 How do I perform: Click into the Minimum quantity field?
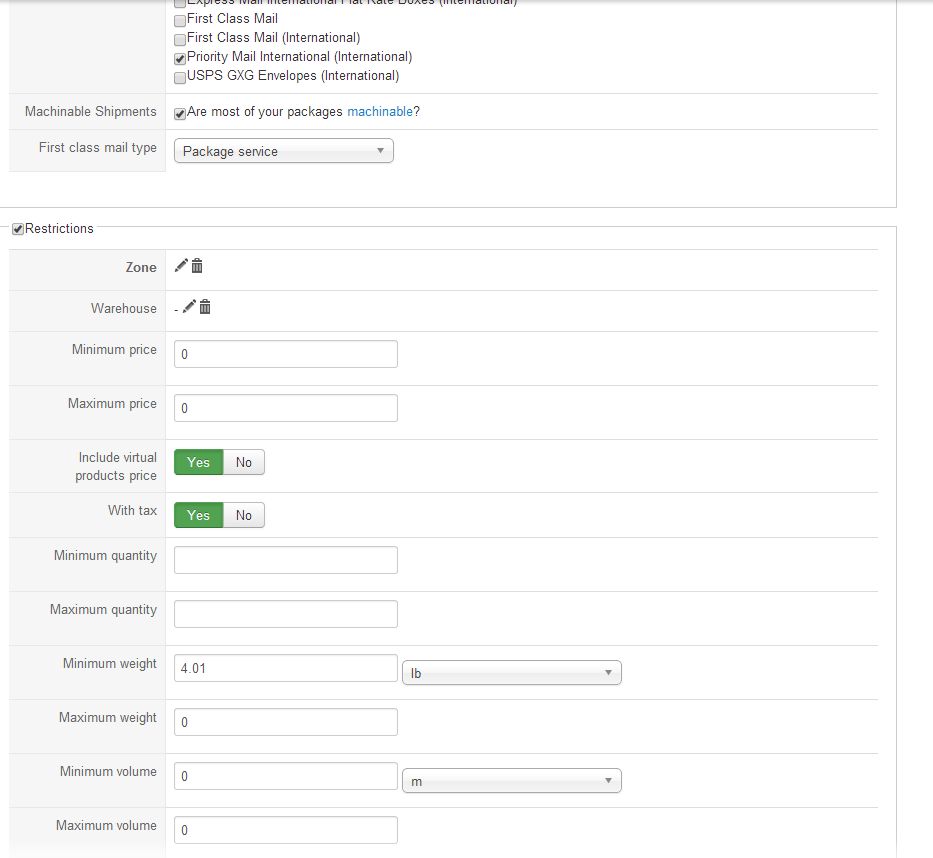point(286,560)
